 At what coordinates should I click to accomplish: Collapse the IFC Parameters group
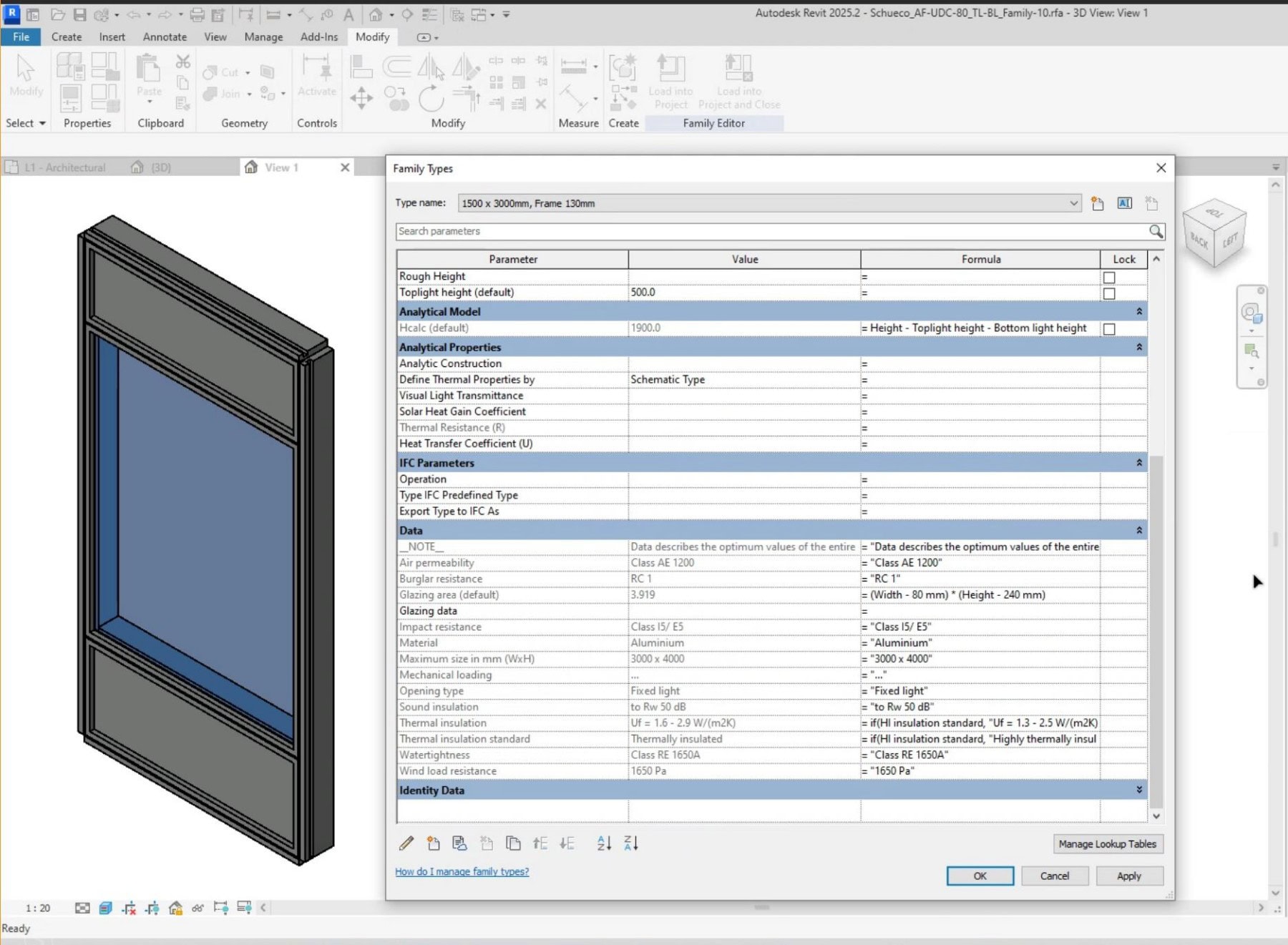(1138, 463)
